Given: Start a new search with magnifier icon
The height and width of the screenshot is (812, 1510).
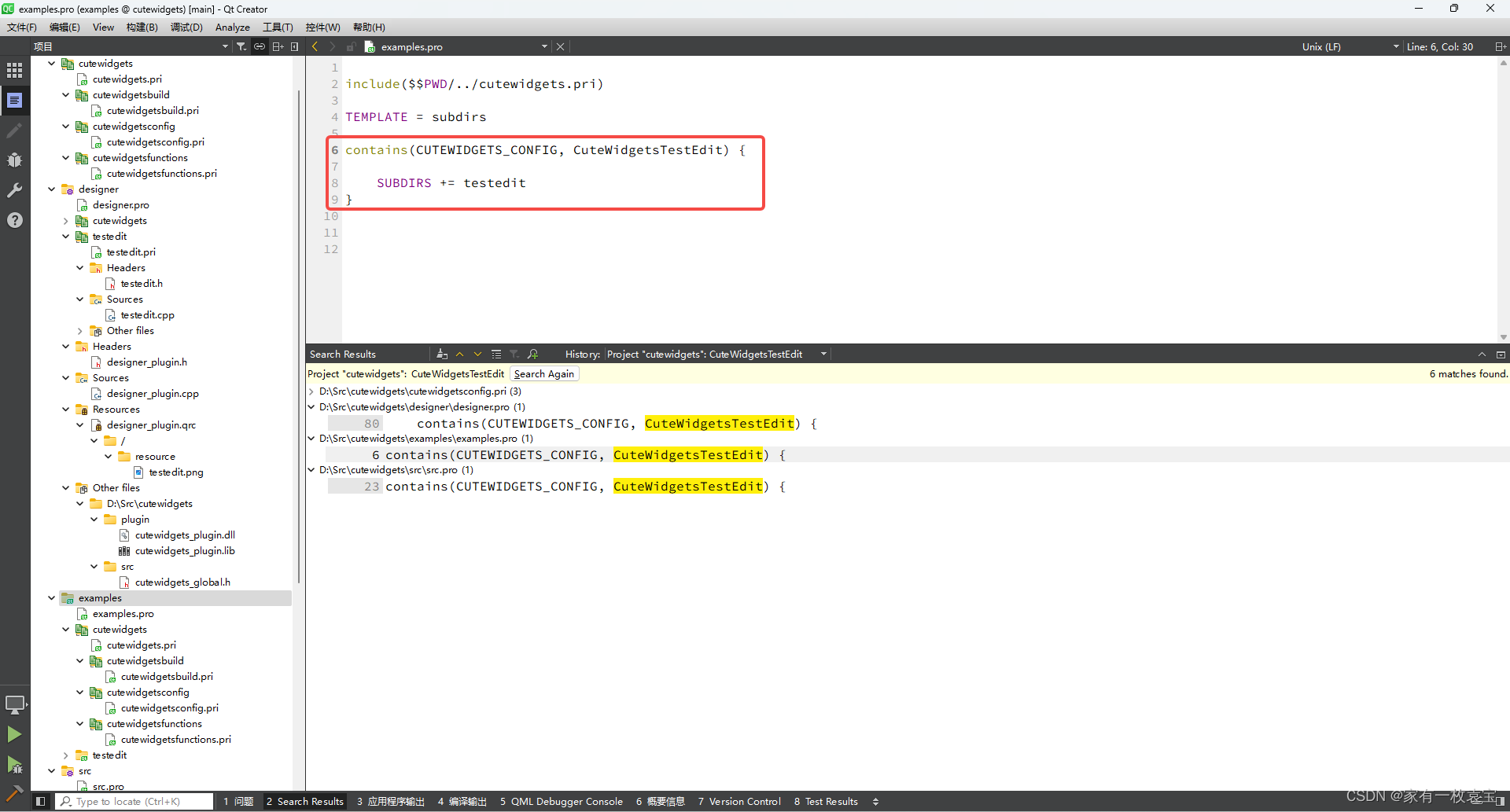Looking at the screenshot, I should pyautogui.click(x=532, y=354).
